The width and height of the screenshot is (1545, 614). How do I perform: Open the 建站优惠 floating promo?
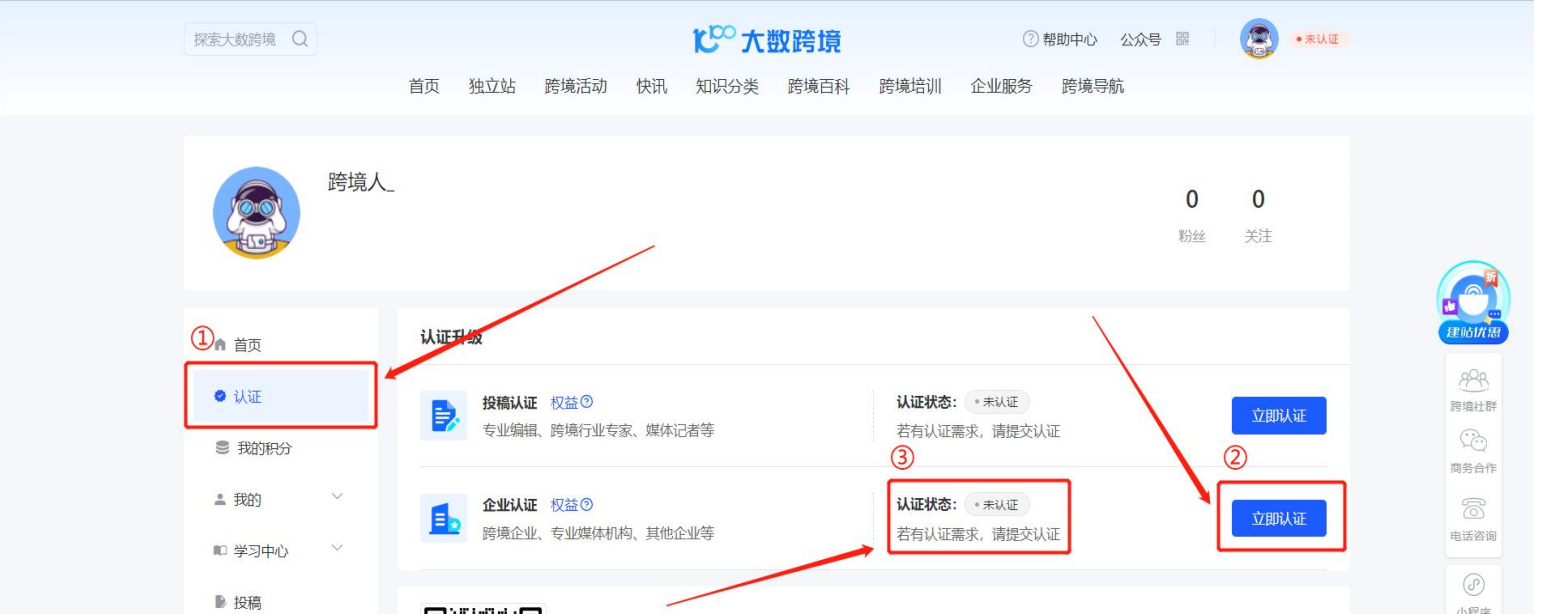coord(1473,304)
